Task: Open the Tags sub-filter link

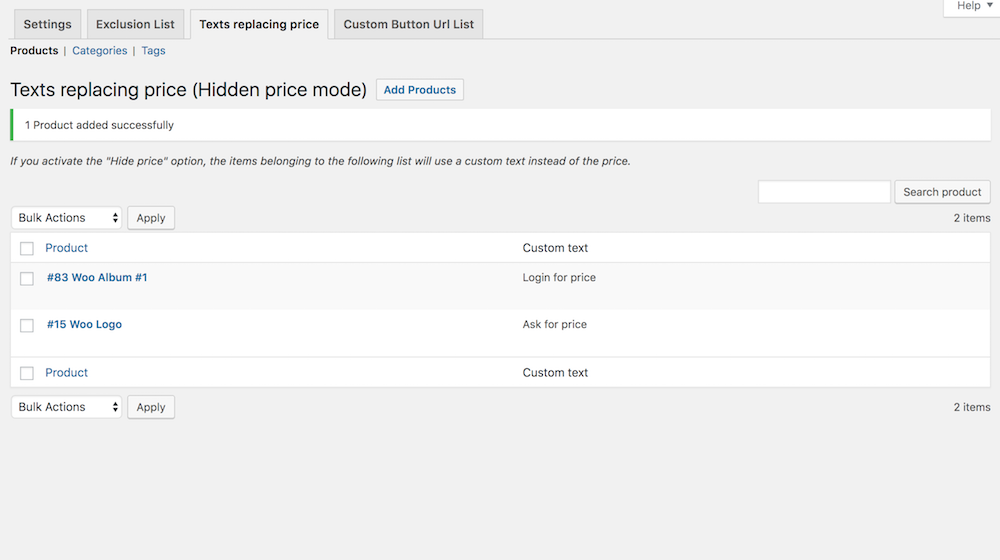Action: tap(153, 50)
